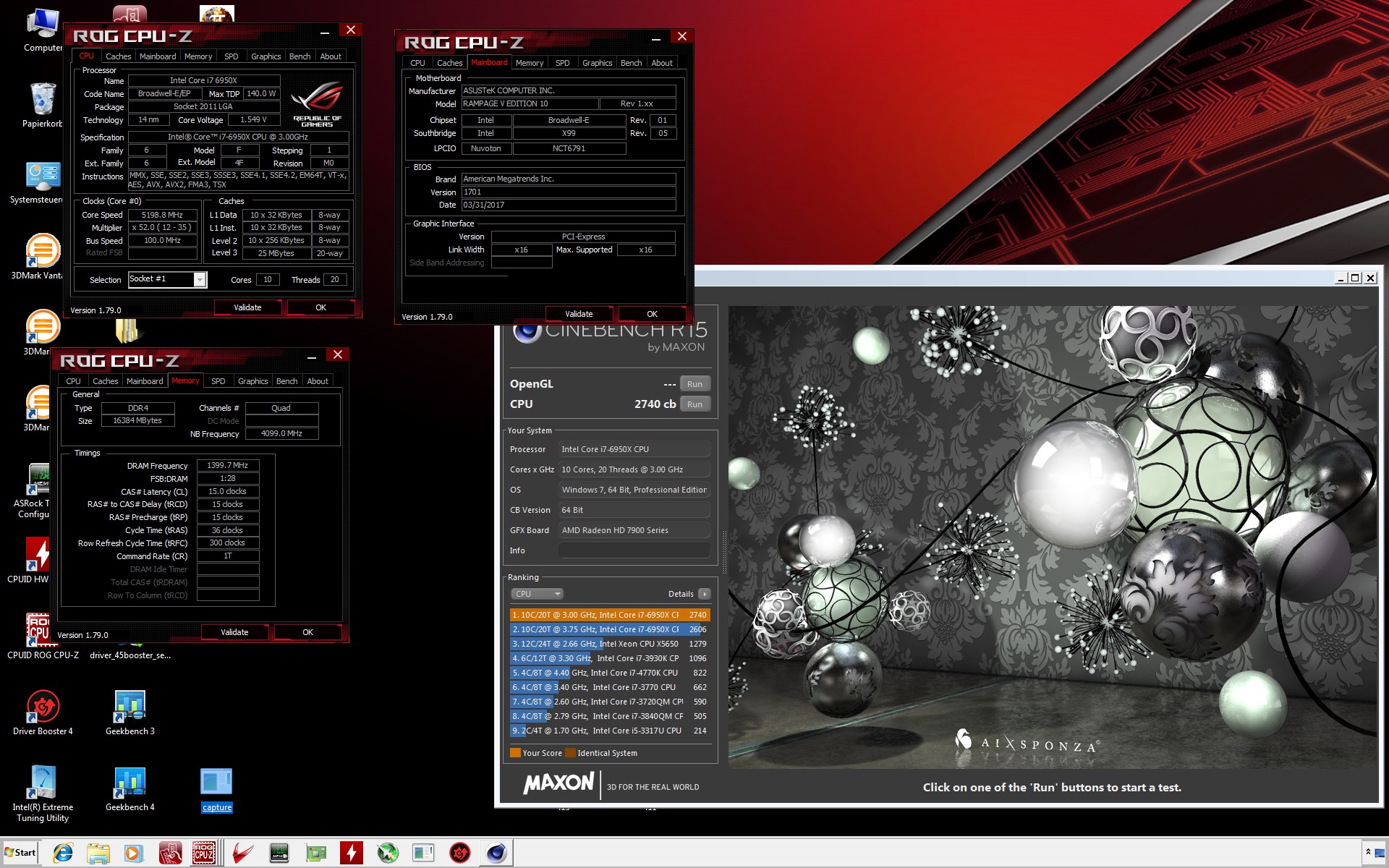
Task: Click the Identical System brown color swatch
Action: pyautogui.click(x=570, y=753)
